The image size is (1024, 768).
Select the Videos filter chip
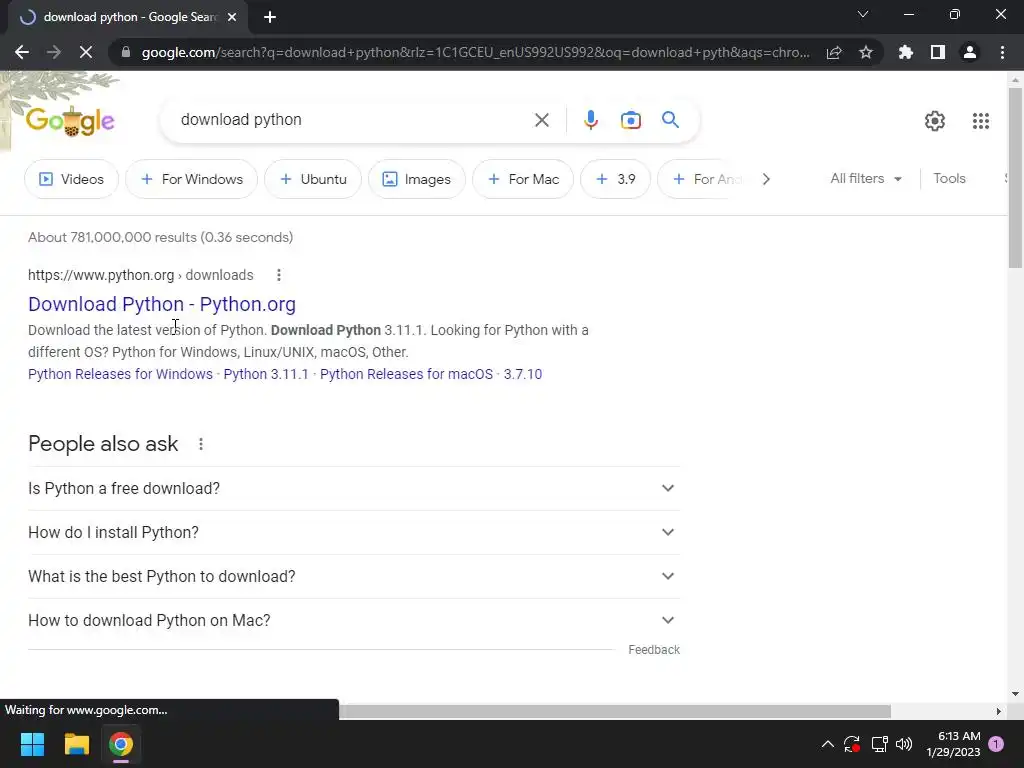[x=71, y=179]
